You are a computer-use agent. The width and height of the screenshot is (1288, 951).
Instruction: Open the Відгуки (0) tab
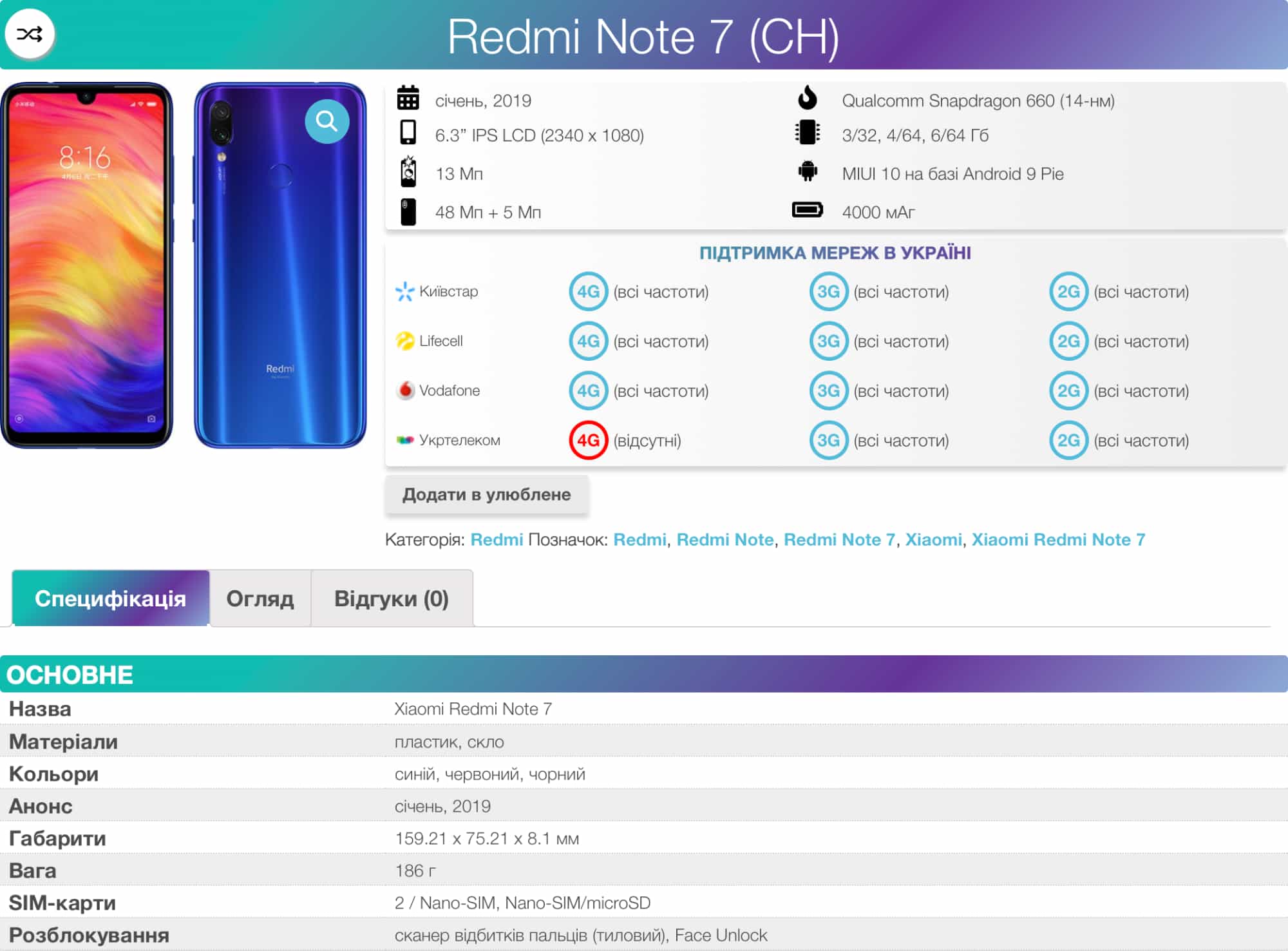391,599
